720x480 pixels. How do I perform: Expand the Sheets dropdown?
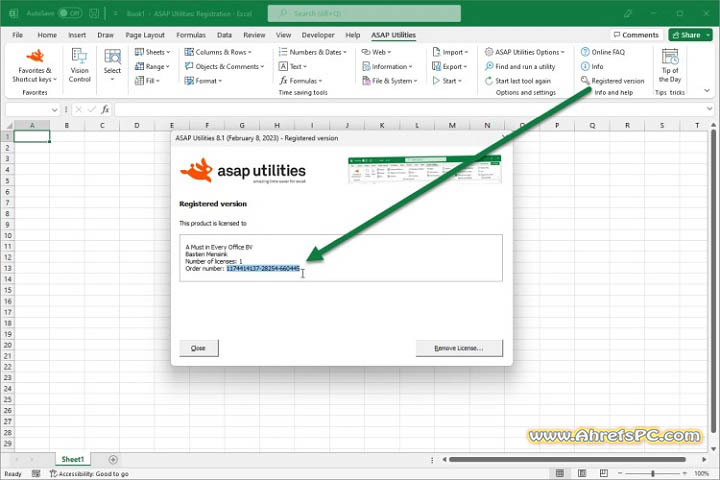click(152, 52)
